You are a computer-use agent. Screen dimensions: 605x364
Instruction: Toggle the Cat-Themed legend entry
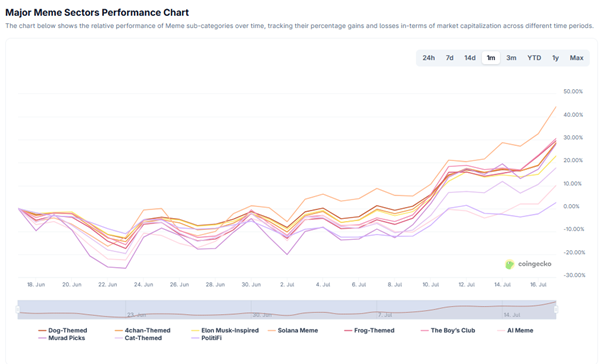[138, 338]
